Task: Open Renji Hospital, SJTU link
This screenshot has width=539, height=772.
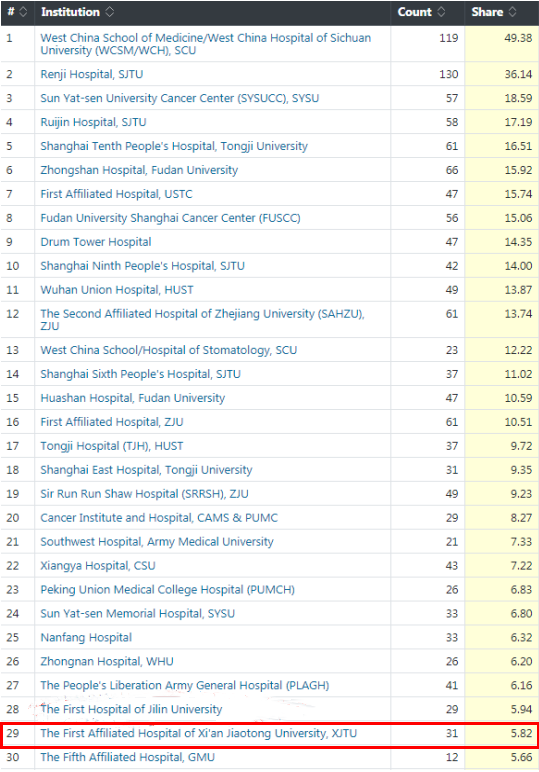Action: click(x=92, y=74)
